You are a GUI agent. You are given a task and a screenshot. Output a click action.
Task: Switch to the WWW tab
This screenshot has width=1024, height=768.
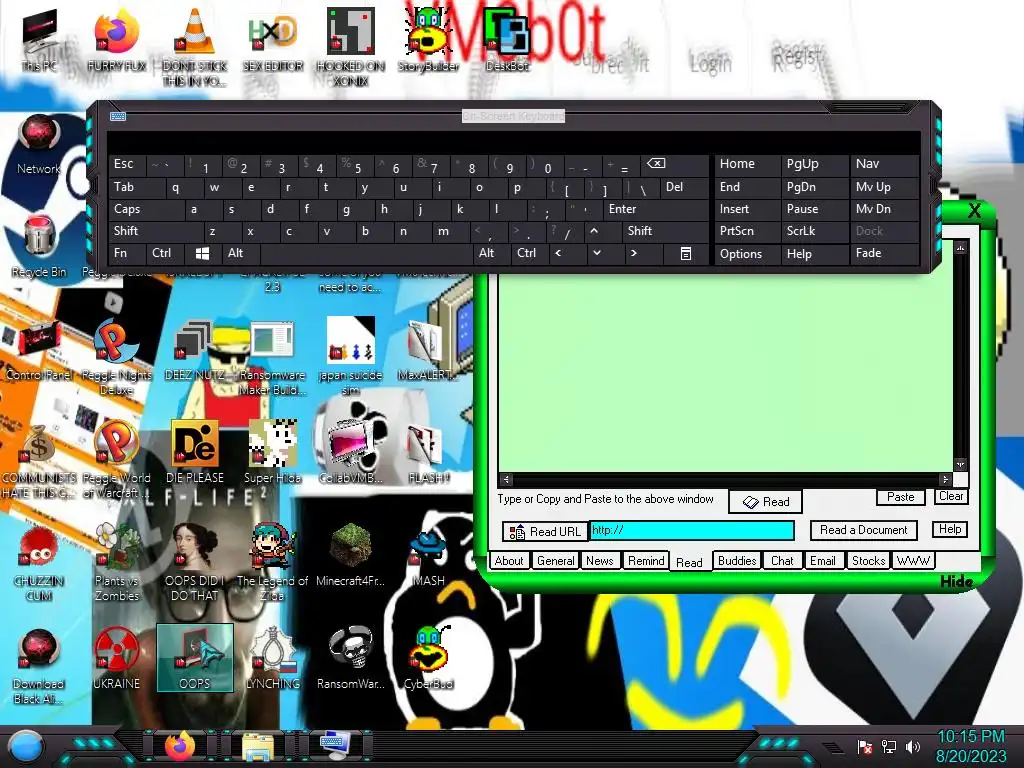[x=913, y=561]
